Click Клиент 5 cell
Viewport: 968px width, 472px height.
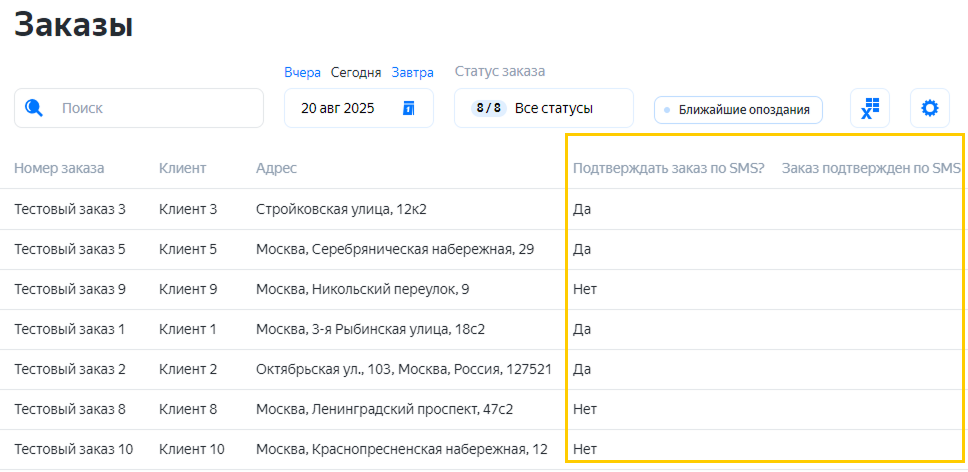188,249
